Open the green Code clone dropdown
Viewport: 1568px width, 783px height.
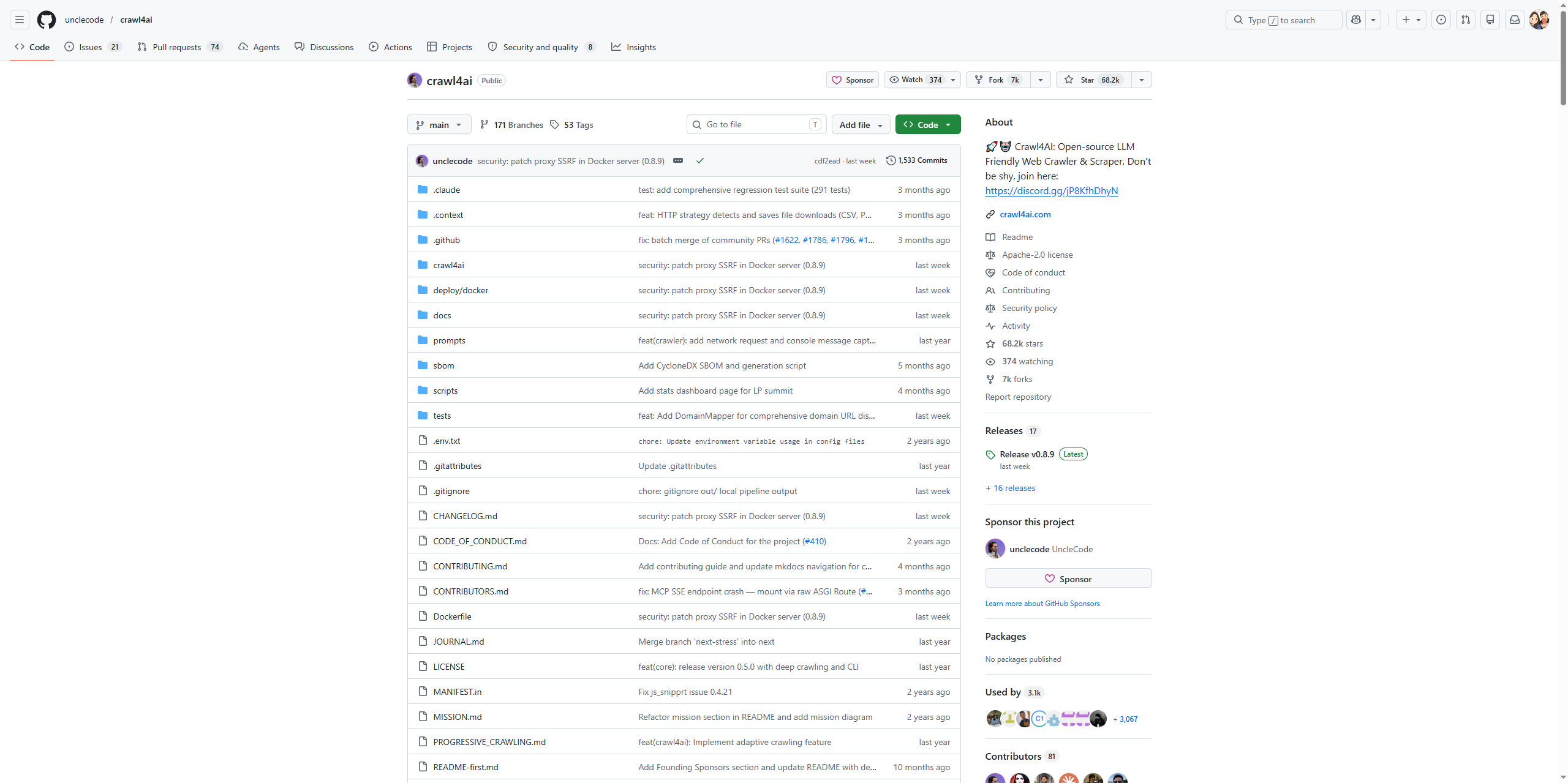coord(928,124)
